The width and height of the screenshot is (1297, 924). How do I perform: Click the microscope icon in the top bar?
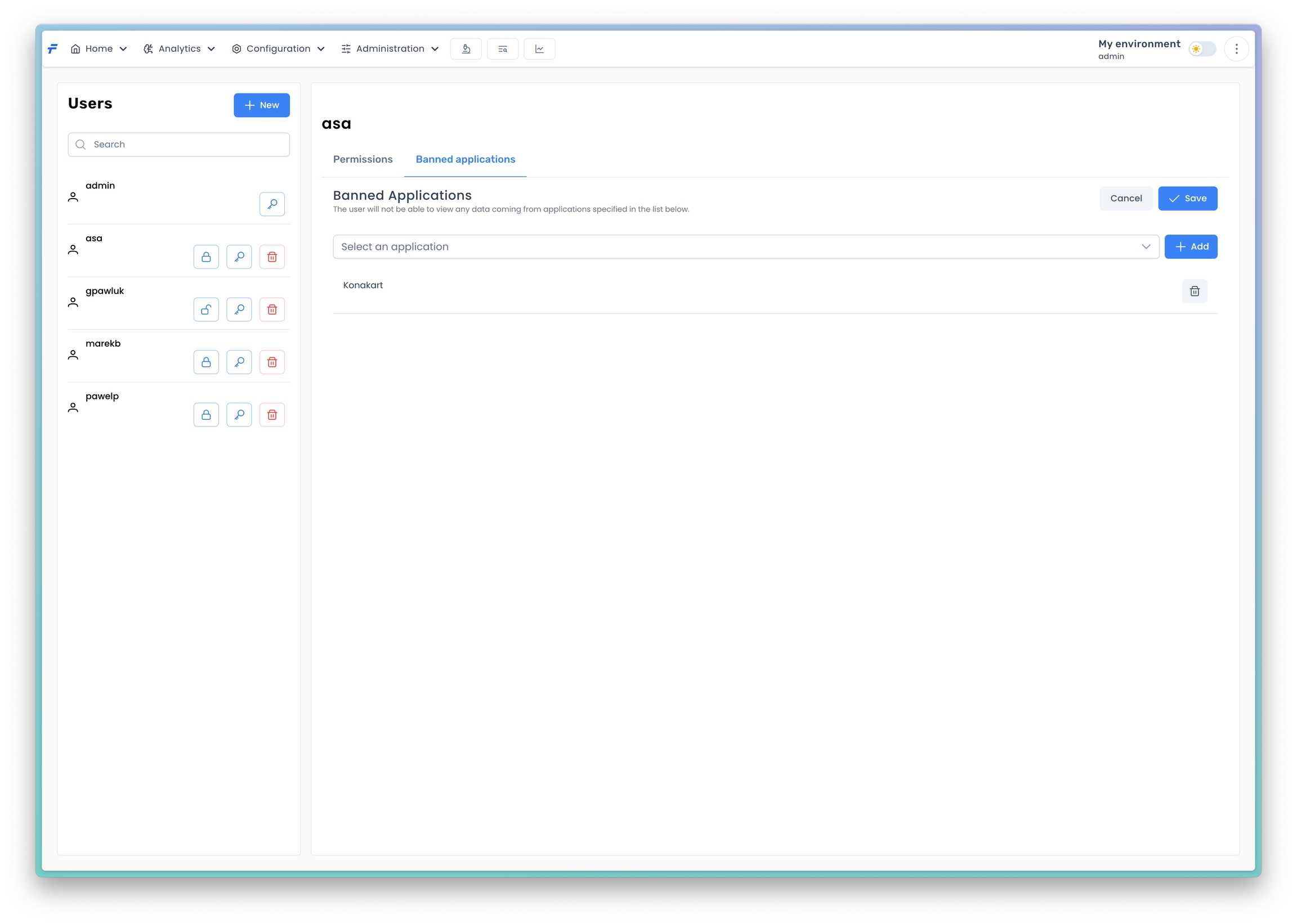[x=466, y=49]
